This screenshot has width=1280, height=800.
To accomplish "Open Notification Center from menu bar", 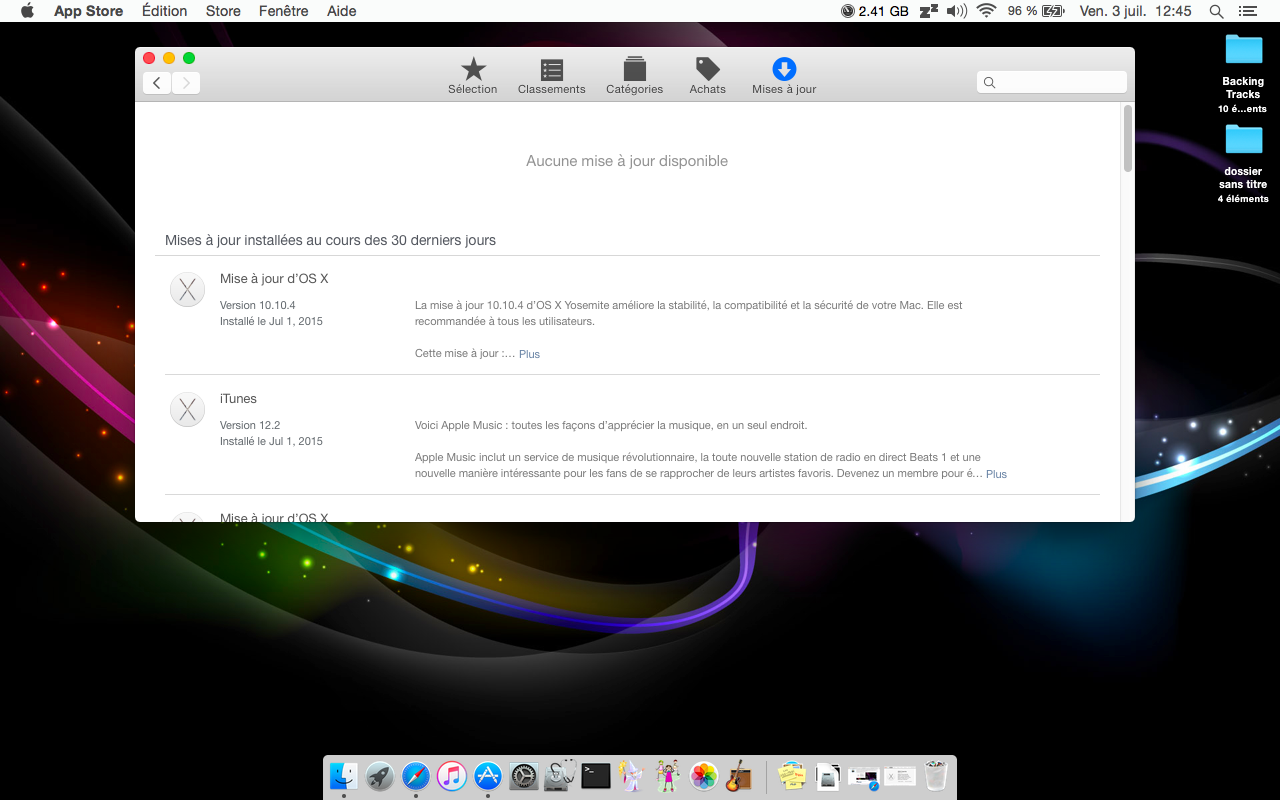I will (1247, 11).
